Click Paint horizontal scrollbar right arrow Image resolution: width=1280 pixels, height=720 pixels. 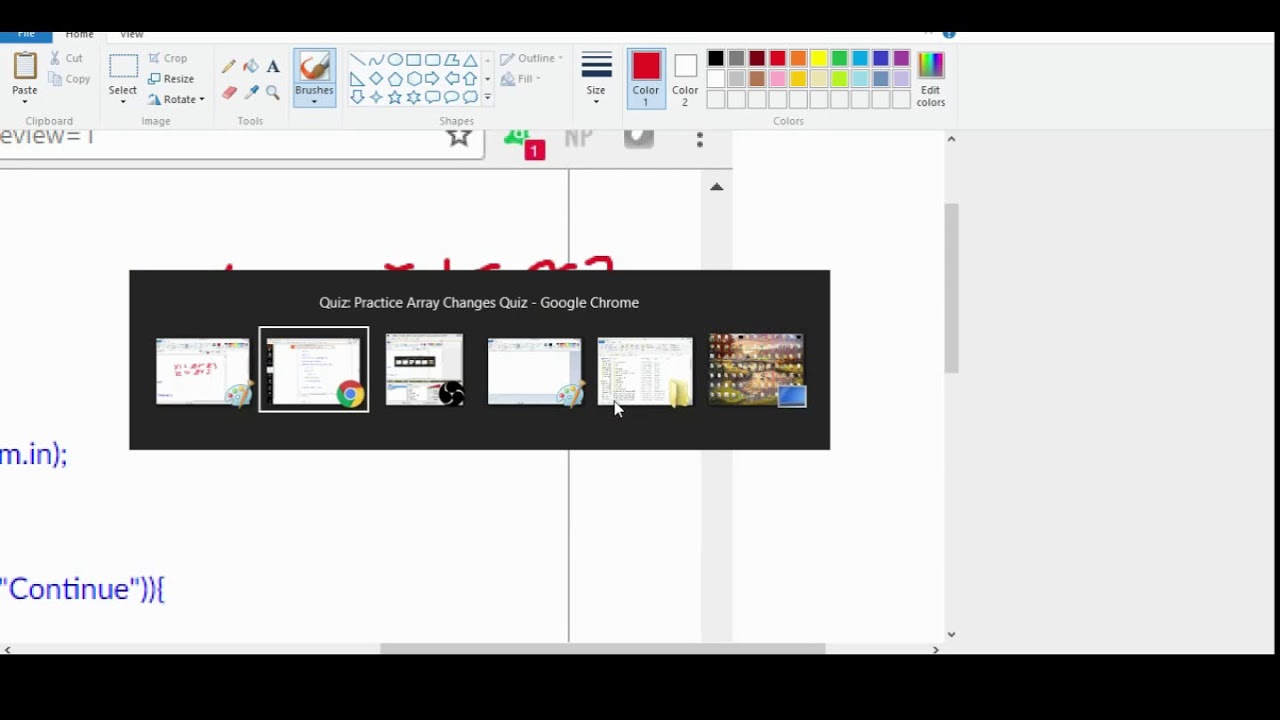pyautogui.click(x=935, y=650)
